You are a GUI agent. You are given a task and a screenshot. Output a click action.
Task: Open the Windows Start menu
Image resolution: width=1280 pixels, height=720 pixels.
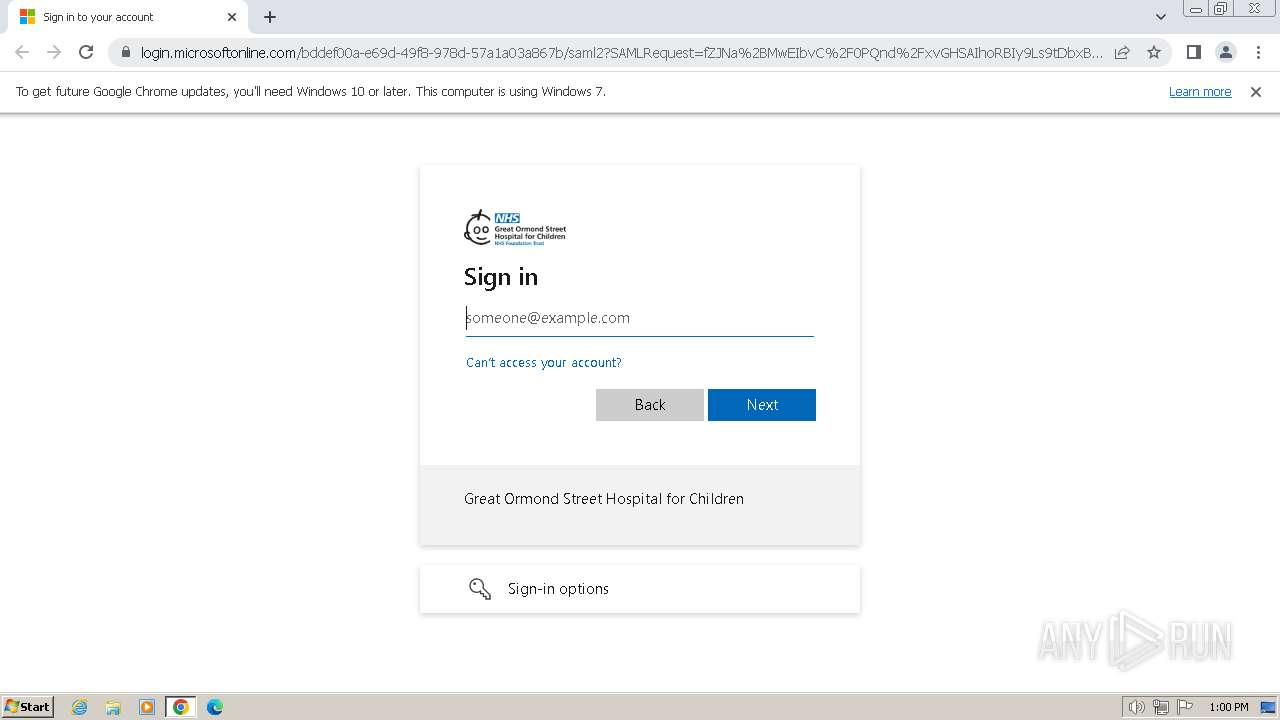click(28, 706)
